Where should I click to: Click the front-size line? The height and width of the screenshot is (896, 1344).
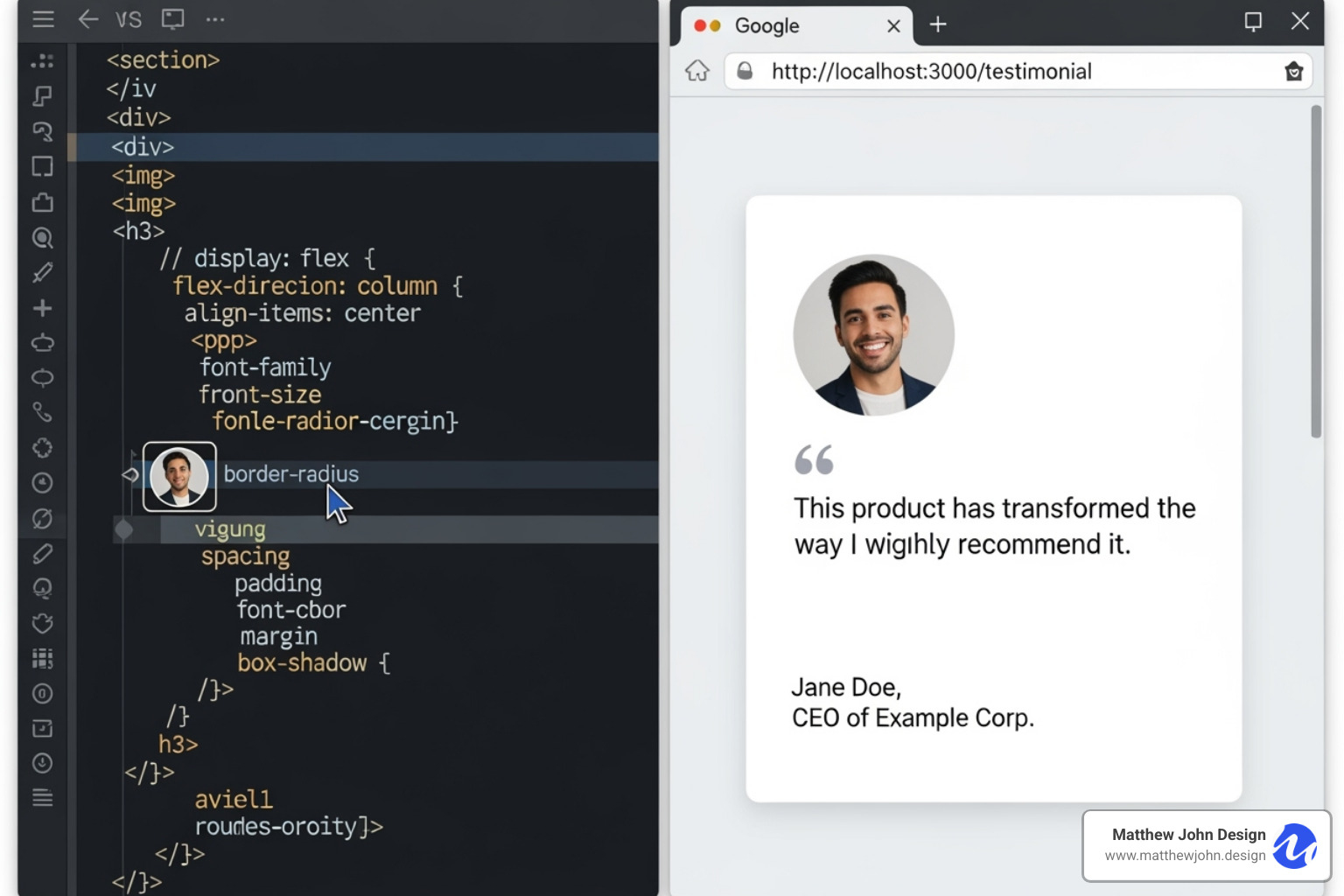pyautogui.click(x=260, y=395)
